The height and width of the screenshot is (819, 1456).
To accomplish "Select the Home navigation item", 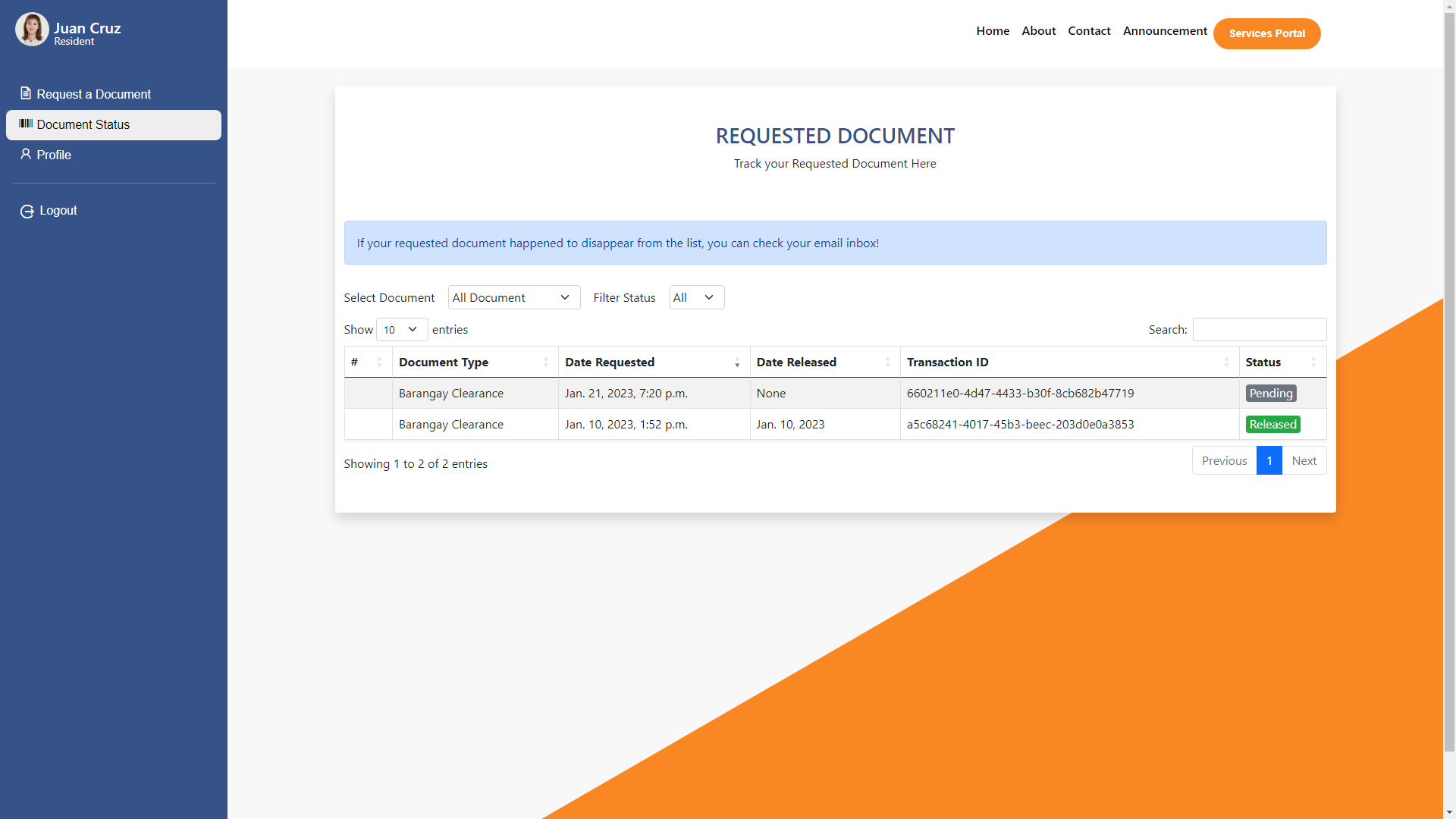I will pos(993,30).
